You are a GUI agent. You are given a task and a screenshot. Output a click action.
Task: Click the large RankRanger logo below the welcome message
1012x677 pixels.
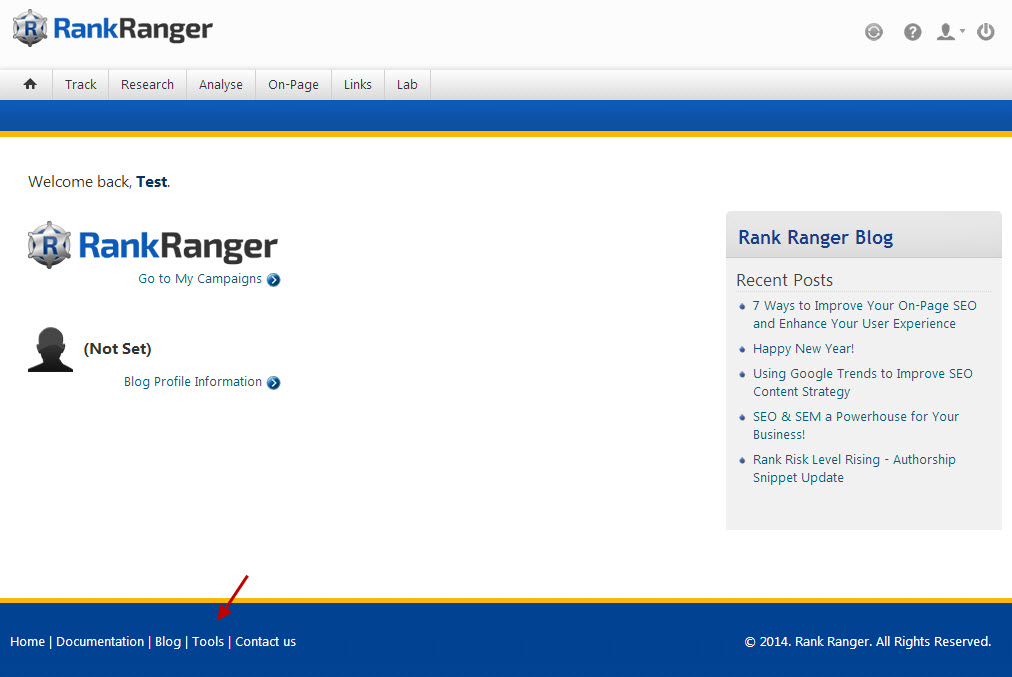coord(152,245)
